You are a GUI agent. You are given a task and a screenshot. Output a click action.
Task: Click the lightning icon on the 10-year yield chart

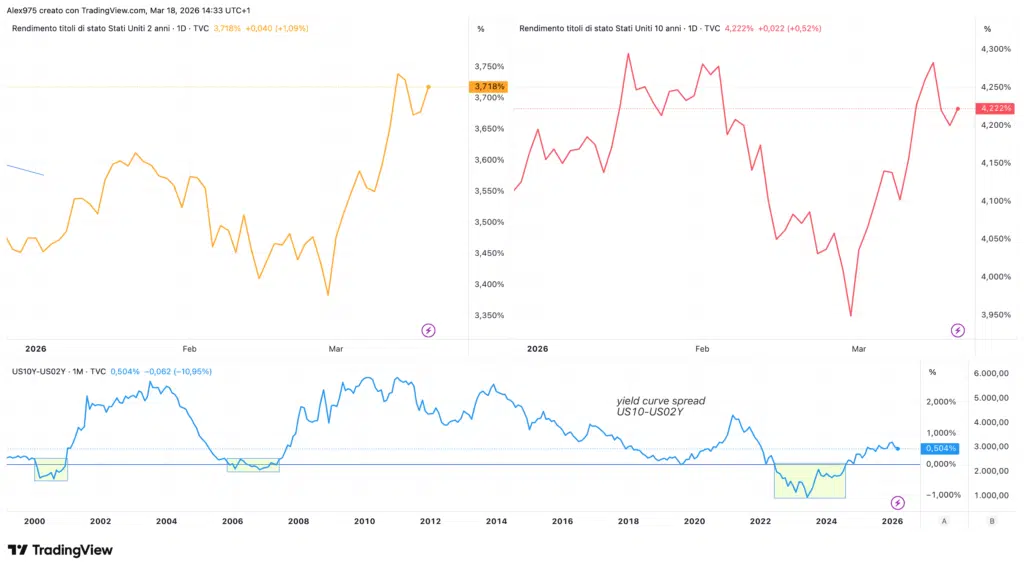click(x=958, y=330)
